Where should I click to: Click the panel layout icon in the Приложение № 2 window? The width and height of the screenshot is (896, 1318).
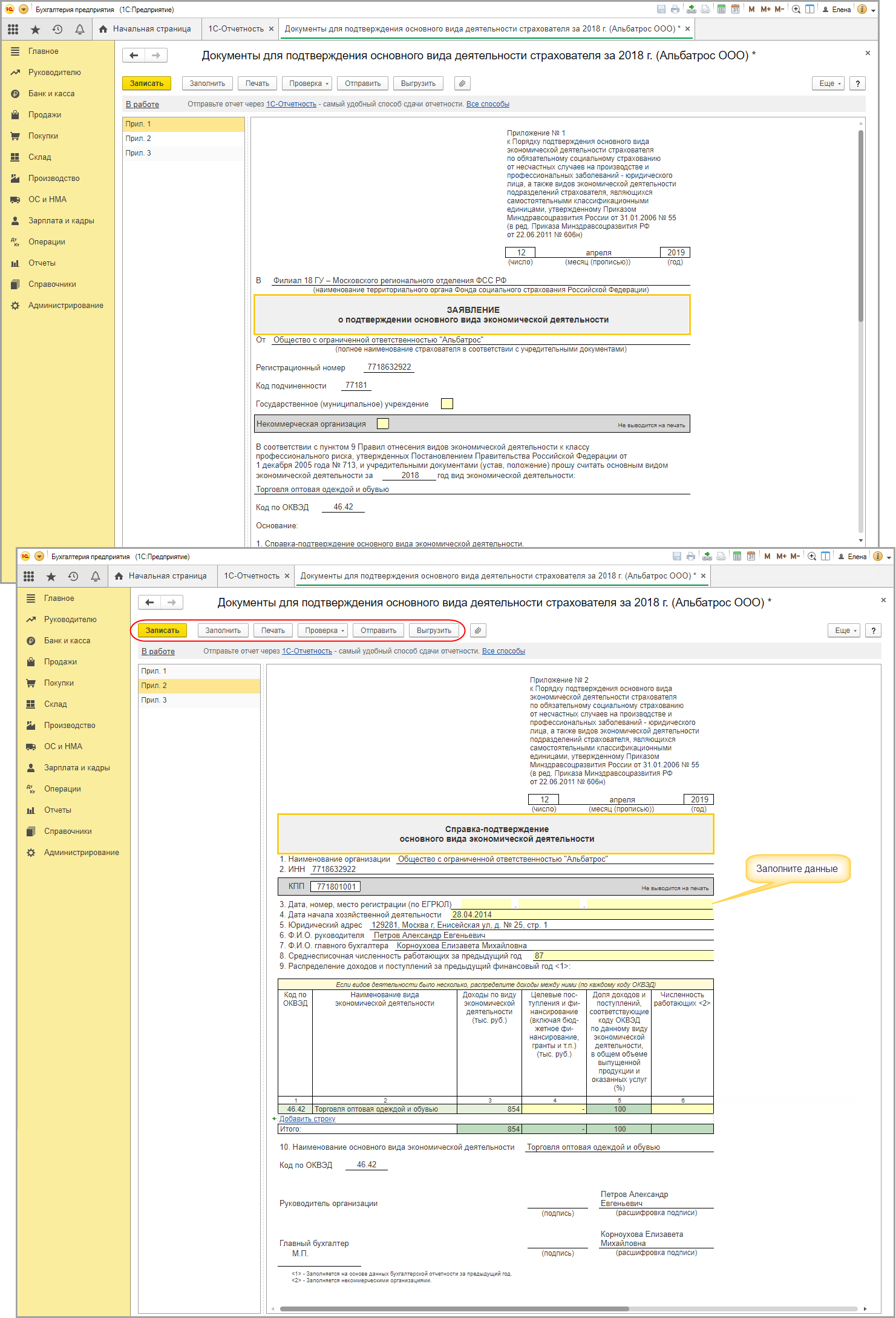click(825, 556)
